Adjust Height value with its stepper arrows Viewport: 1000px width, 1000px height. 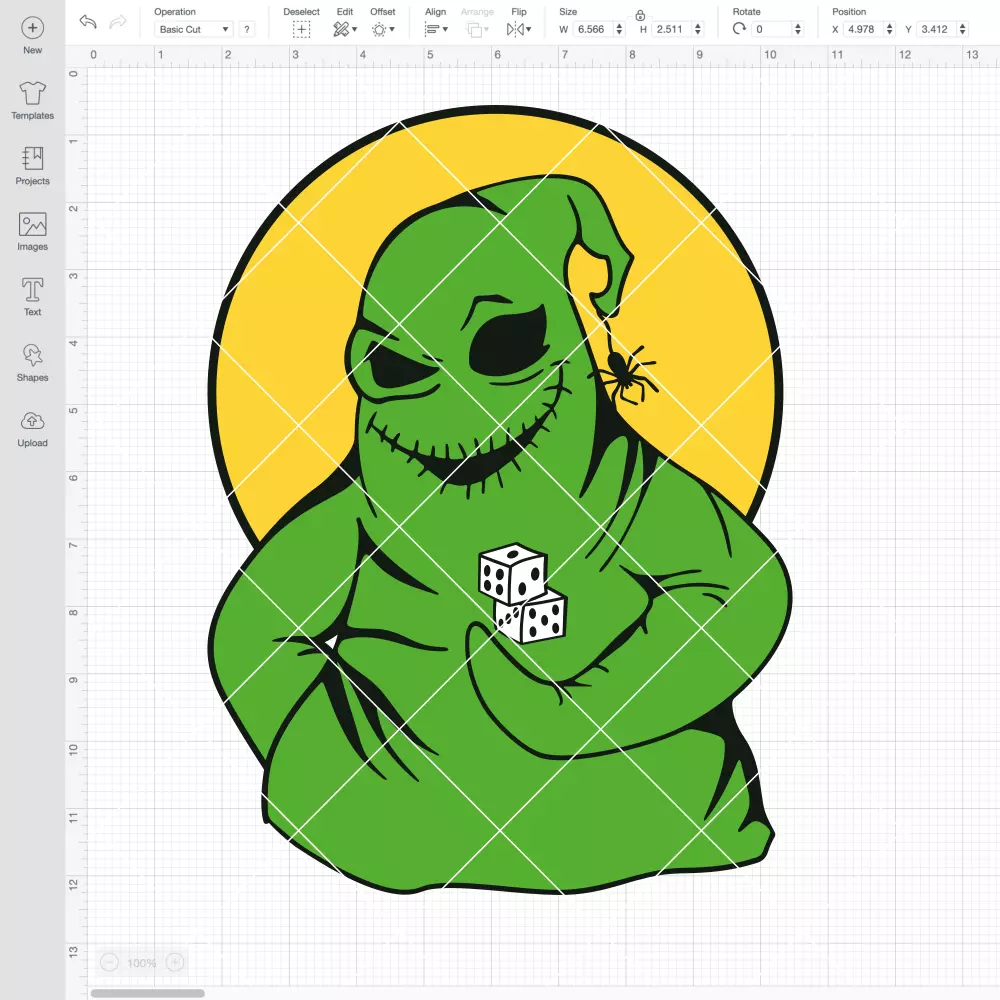pos(698,29)
